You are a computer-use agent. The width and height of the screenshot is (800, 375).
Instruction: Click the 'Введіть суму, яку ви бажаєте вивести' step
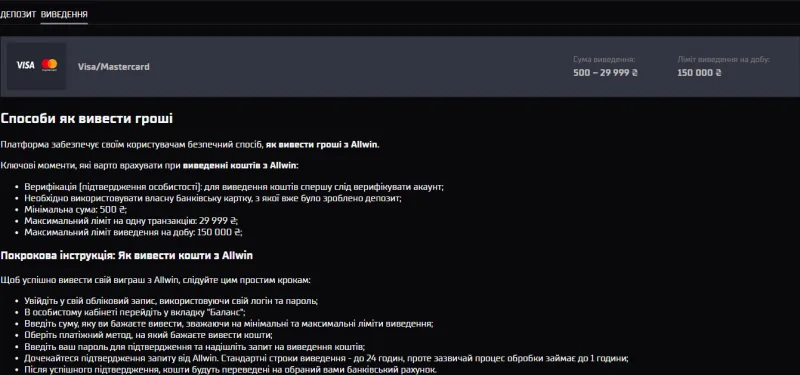pyautogui.click(x=229, y=323)
